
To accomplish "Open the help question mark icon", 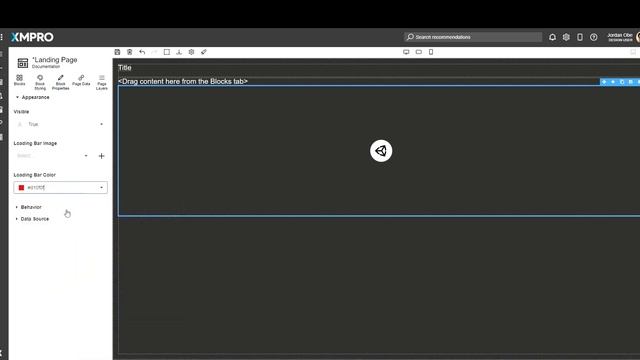I will (594, 37).
